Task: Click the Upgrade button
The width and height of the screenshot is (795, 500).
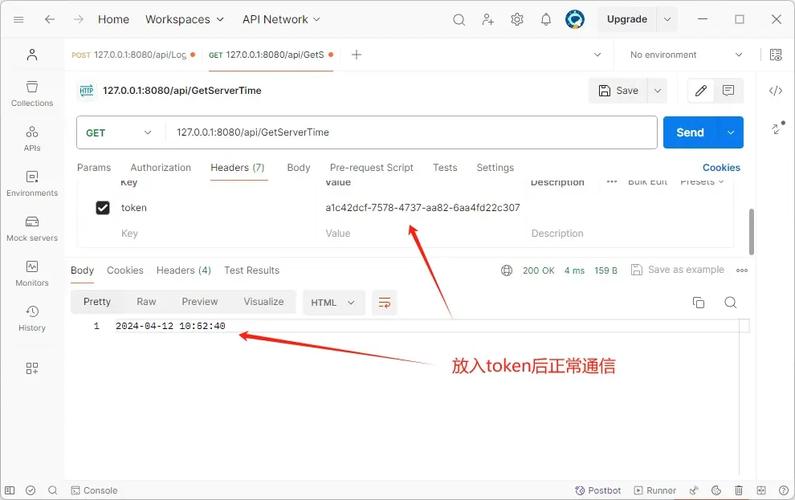Action: click(627, 19)
